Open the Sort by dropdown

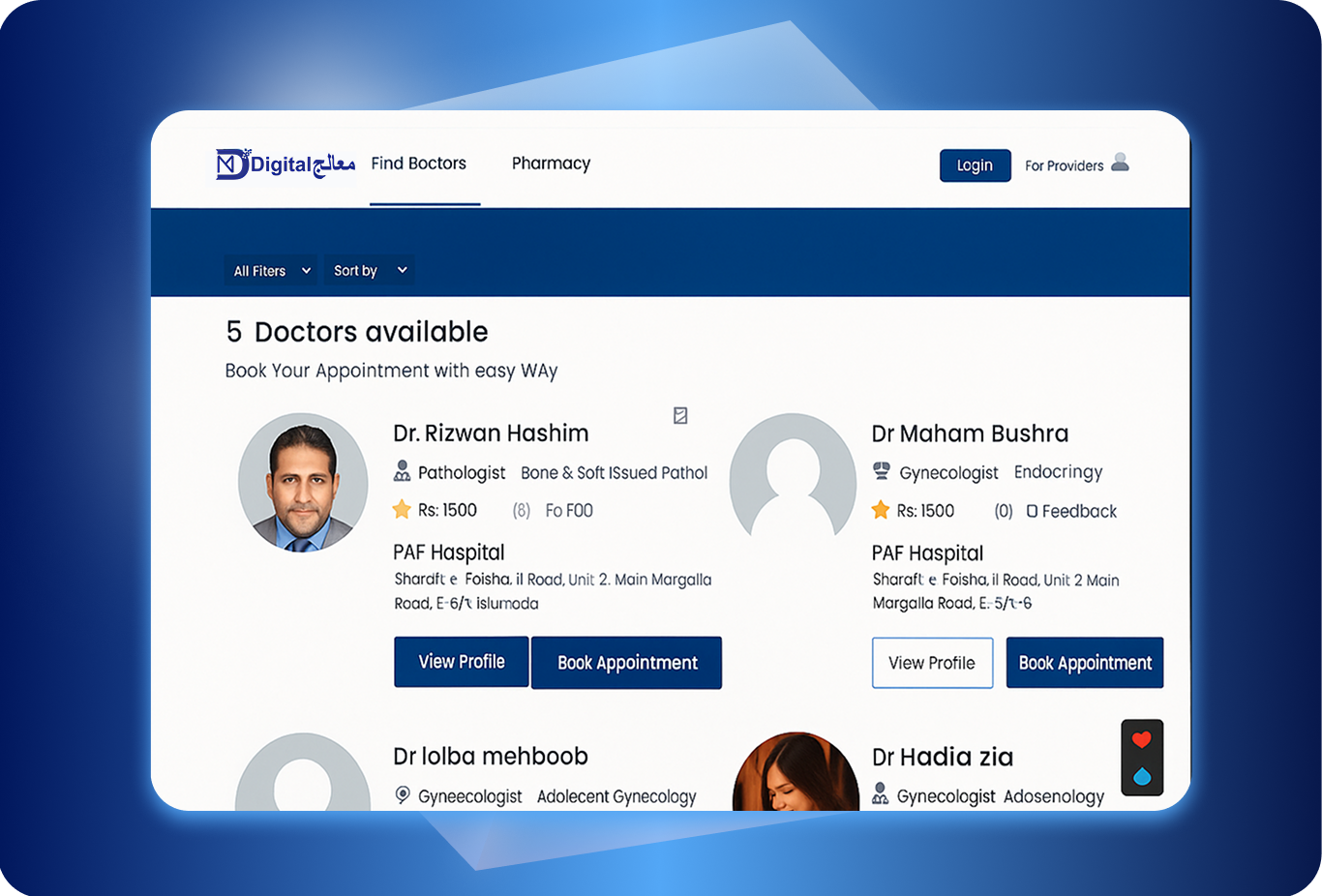pyautogui.click(x=370, y=271)
